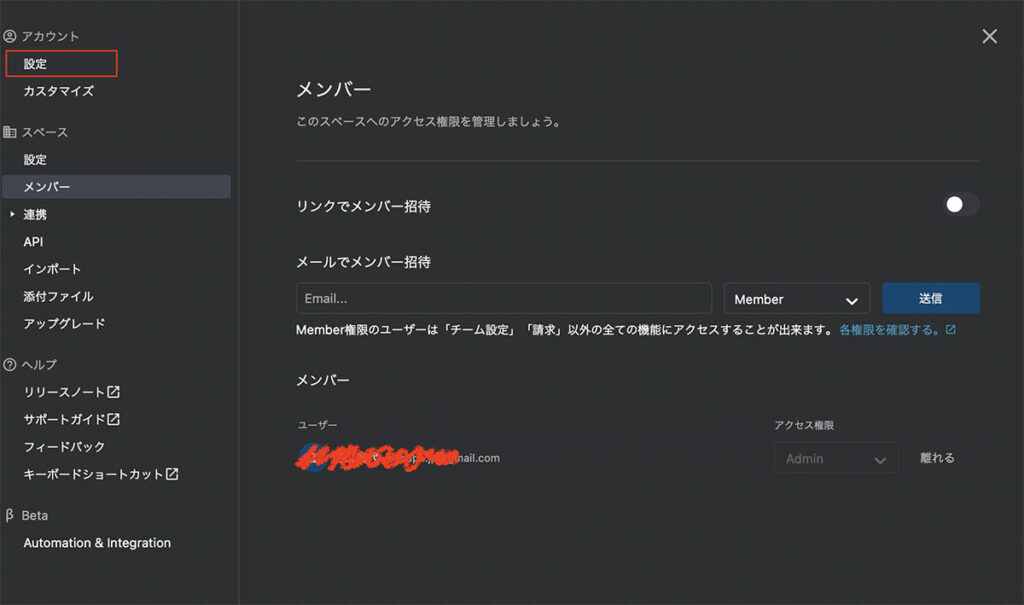Click the スペース building icon
Viewport: 1024px width, 605px height.
pyautogui.click(x=10, y=132)
